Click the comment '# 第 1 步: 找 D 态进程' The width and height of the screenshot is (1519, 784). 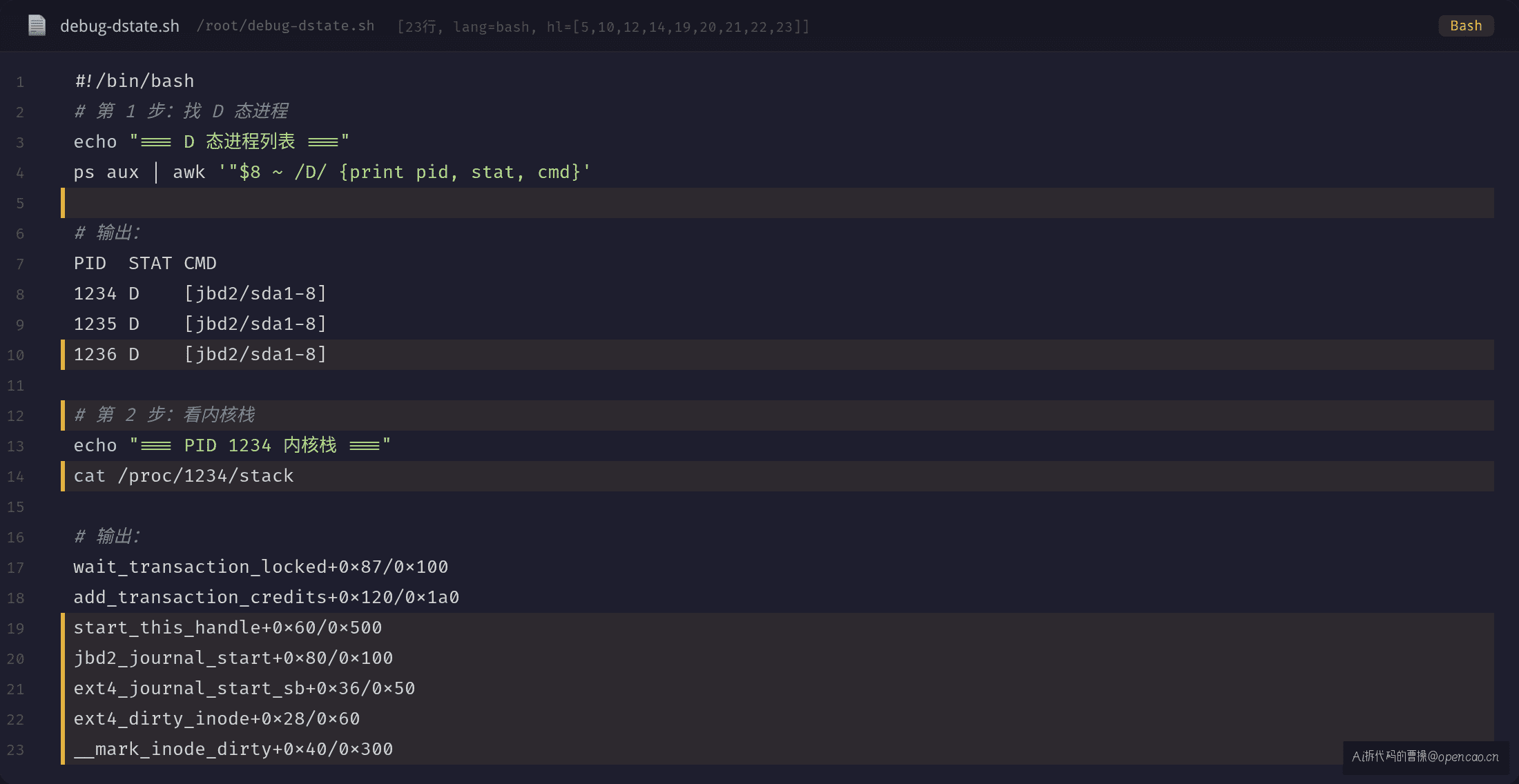tap(181, 111)
